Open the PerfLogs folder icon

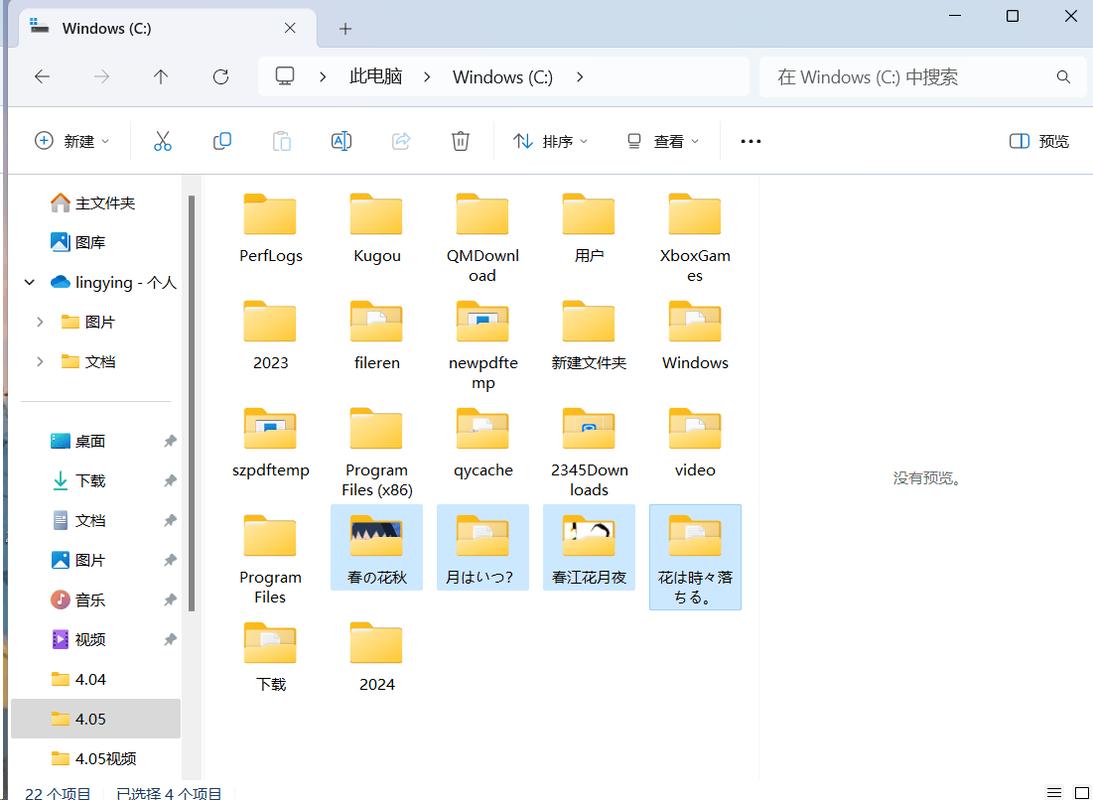270,215
